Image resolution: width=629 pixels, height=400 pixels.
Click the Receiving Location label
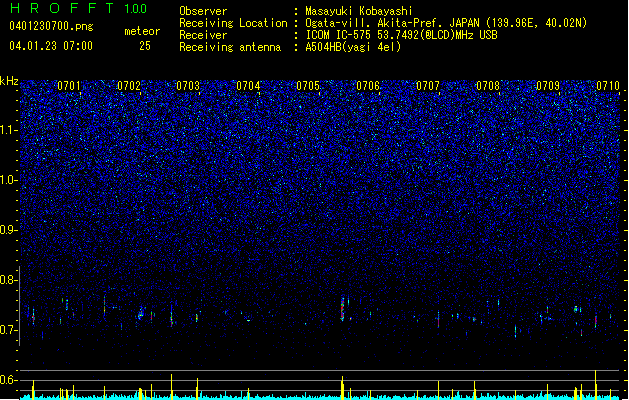tap(233, 23)
